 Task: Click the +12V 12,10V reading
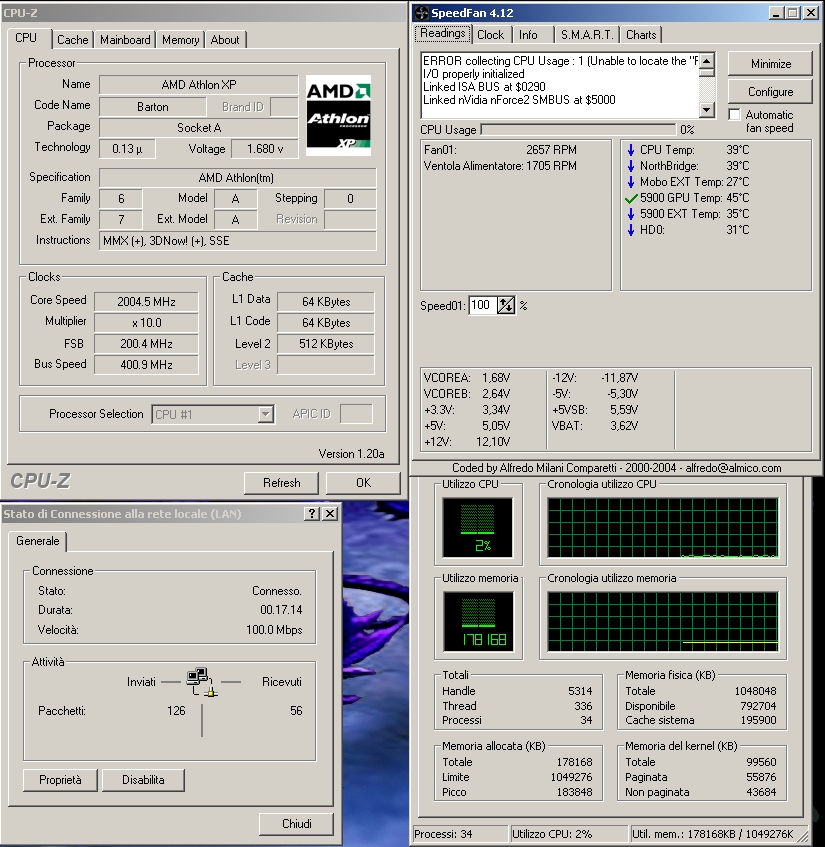467,442
